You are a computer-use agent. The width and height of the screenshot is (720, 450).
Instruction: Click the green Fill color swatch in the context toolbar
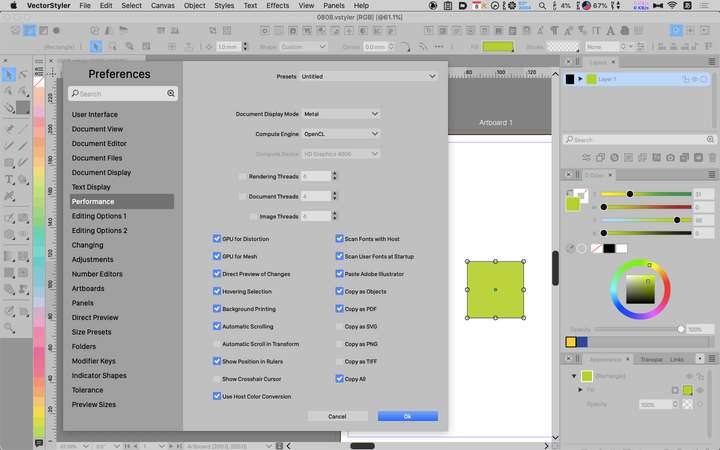(498, 46)
